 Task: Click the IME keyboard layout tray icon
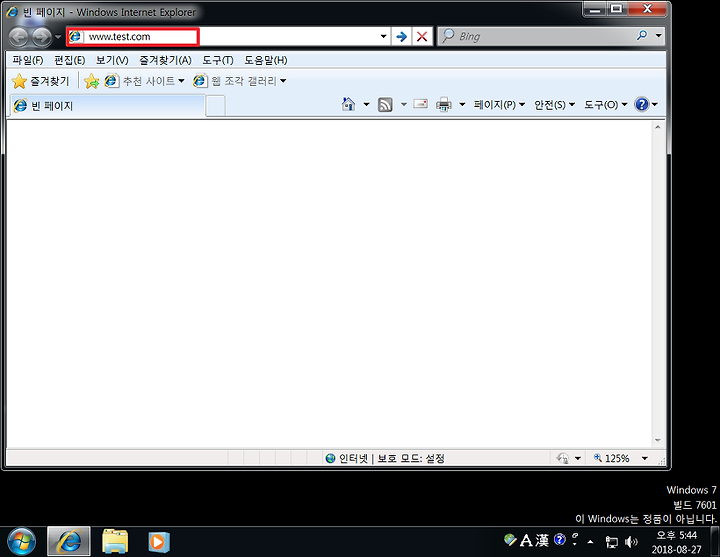coord(510,539)
